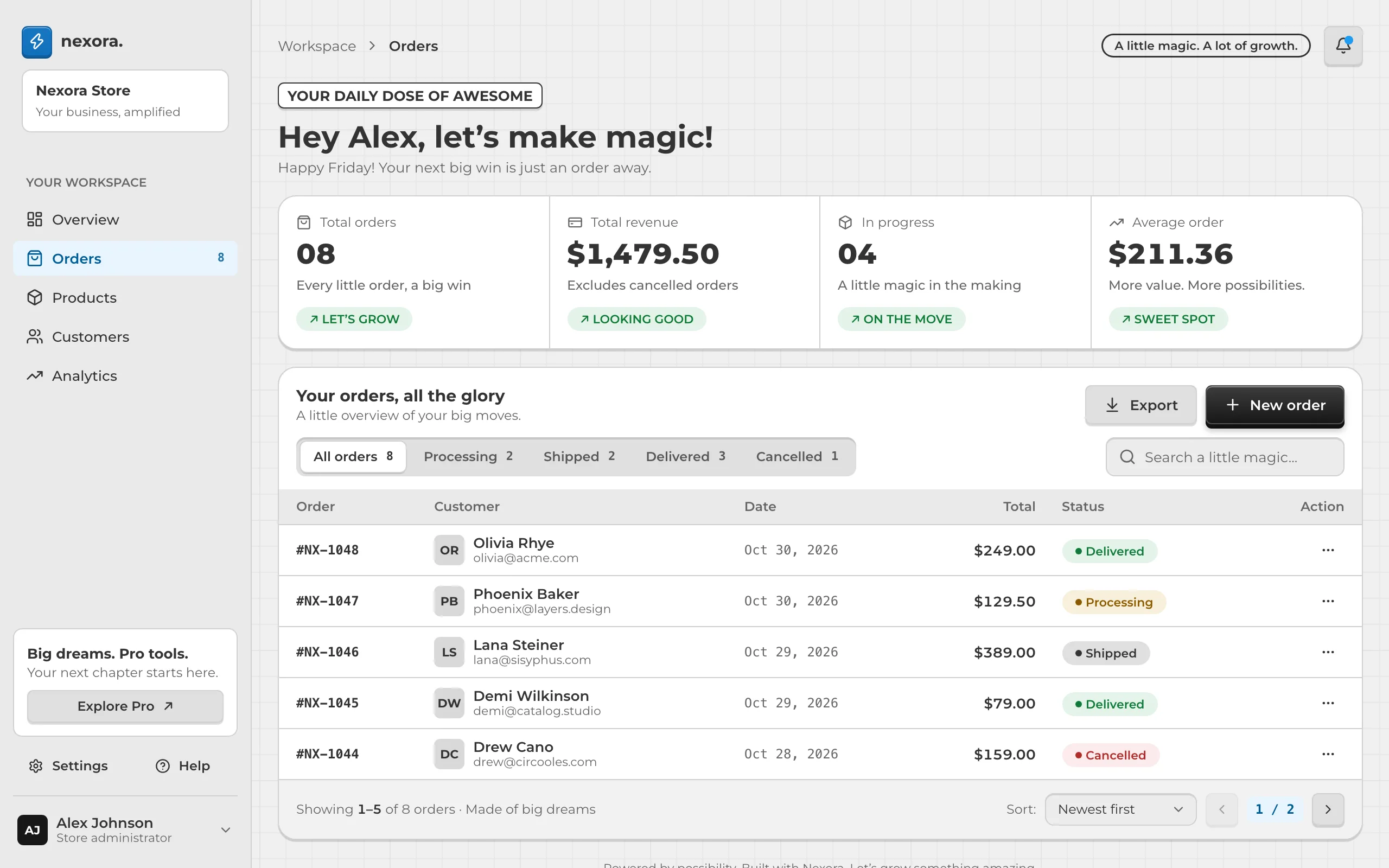Click the Orders bag icon in sidebar

(35, 258)
